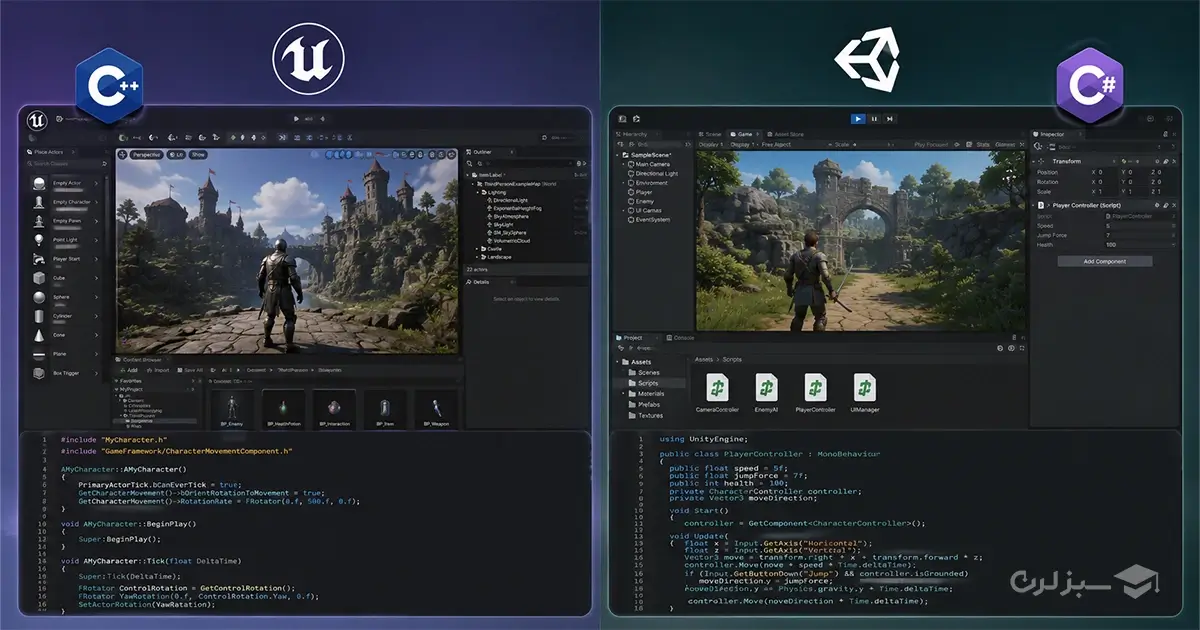1200x630 pixels.
Task: Switch to the Outliner tab in Unreal
Action: pyautogui.click(x=490, y=152)
